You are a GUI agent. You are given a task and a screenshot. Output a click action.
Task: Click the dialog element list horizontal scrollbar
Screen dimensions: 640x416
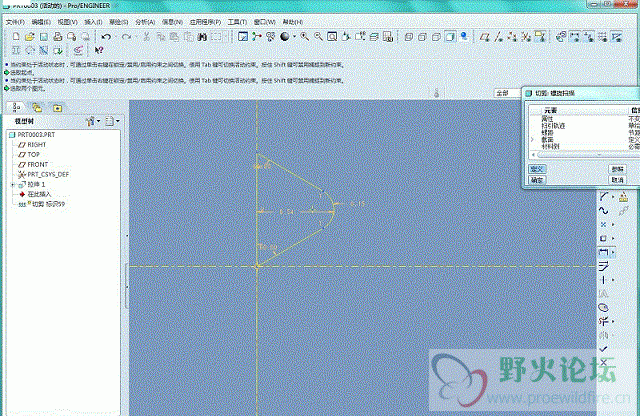coord(586,155)
